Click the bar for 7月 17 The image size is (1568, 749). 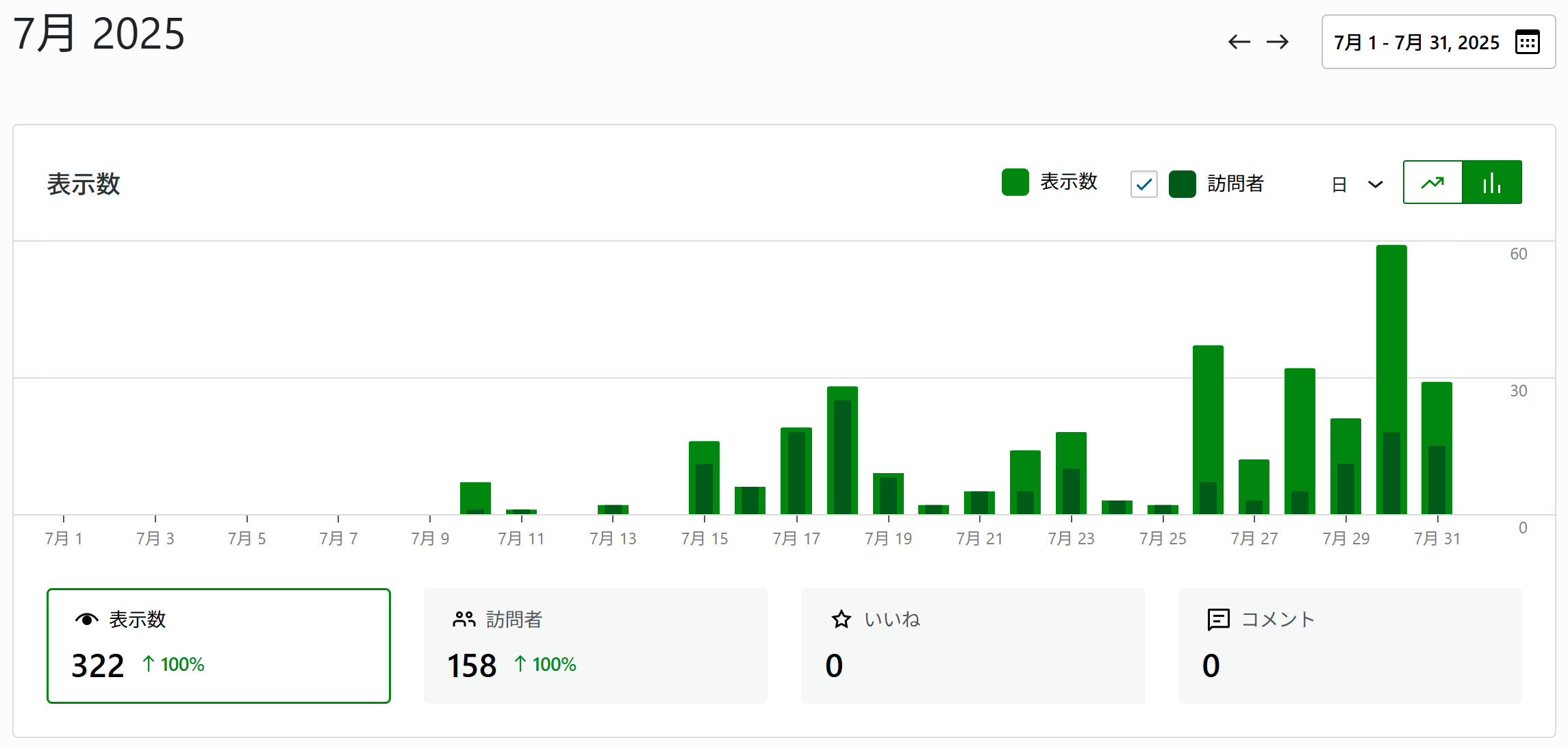point(796,470)
